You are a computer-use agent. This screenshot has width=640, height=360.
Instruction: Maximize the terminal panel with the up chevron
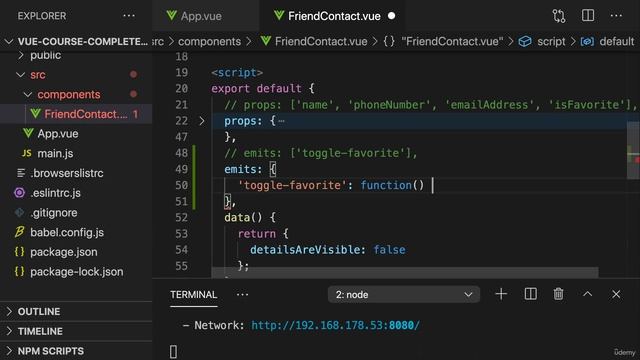click(x=587, y=294)
